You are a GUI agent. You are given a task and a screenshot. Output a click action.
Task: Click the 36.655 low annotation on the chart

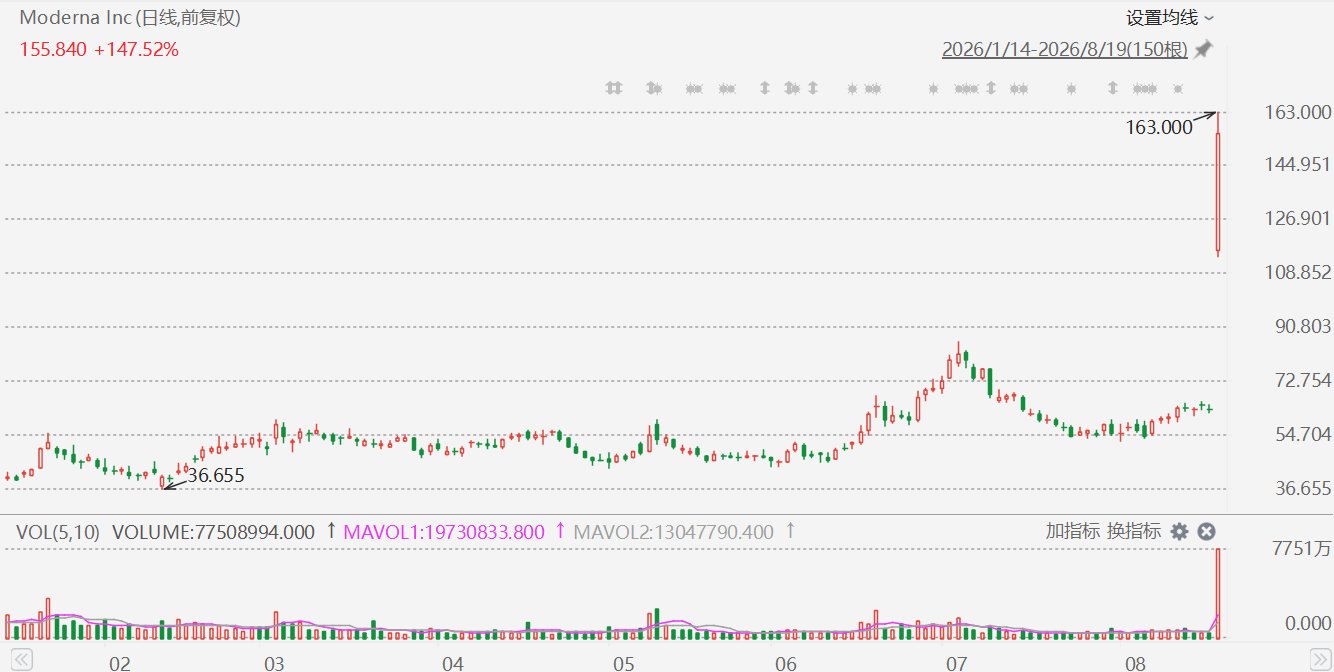[215, 476]
